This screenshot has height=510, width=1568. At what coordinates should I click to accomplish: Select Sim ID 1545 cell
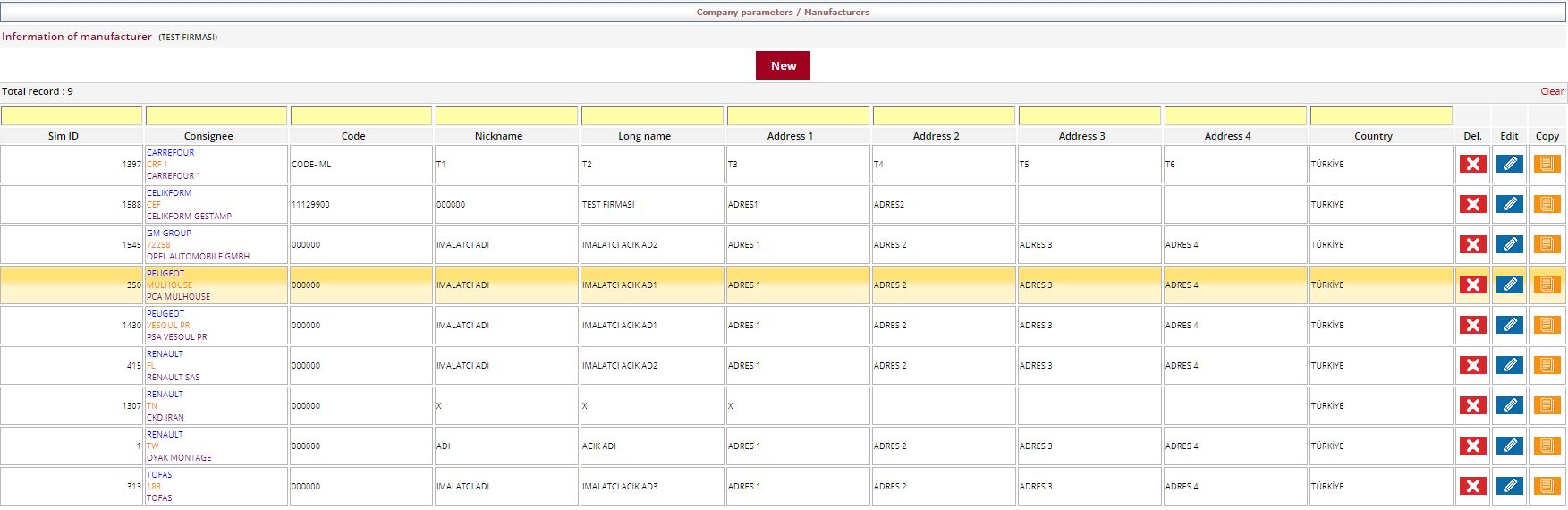[72, 245]
